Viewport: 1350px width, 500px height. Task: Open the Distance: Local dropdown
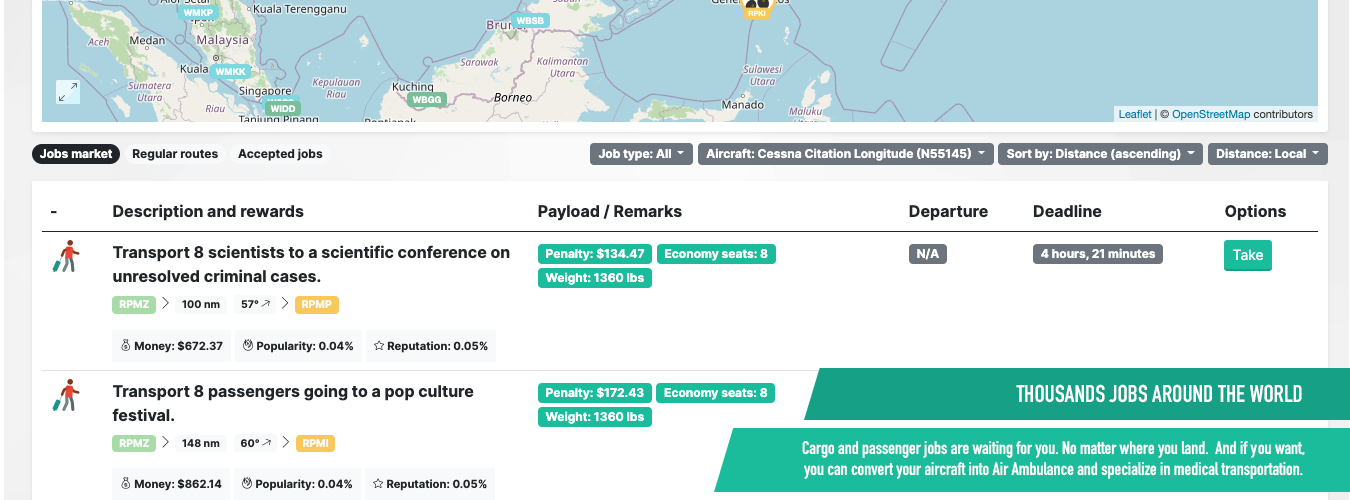(1267, 154)
